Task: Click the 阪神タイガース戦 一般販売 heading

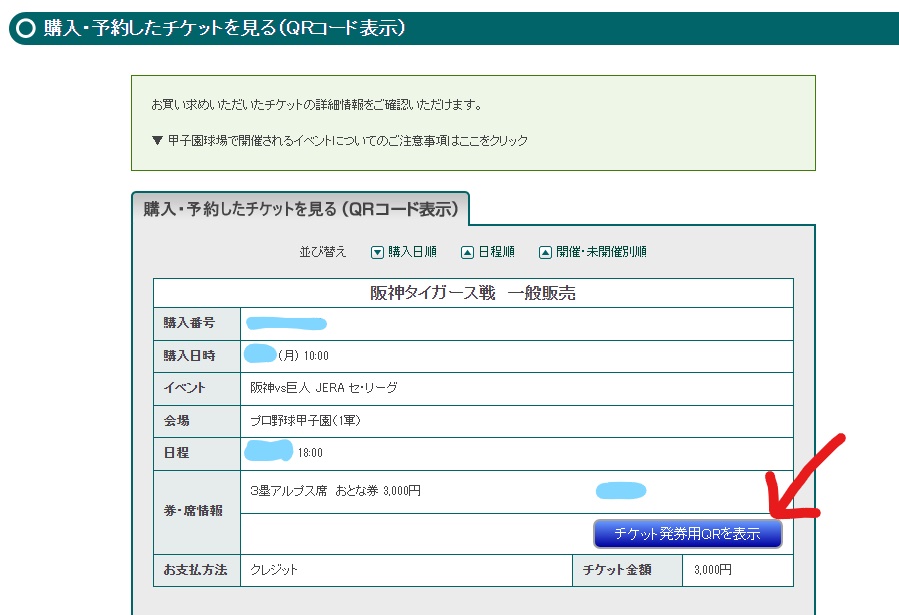Action: click(473, 293)
